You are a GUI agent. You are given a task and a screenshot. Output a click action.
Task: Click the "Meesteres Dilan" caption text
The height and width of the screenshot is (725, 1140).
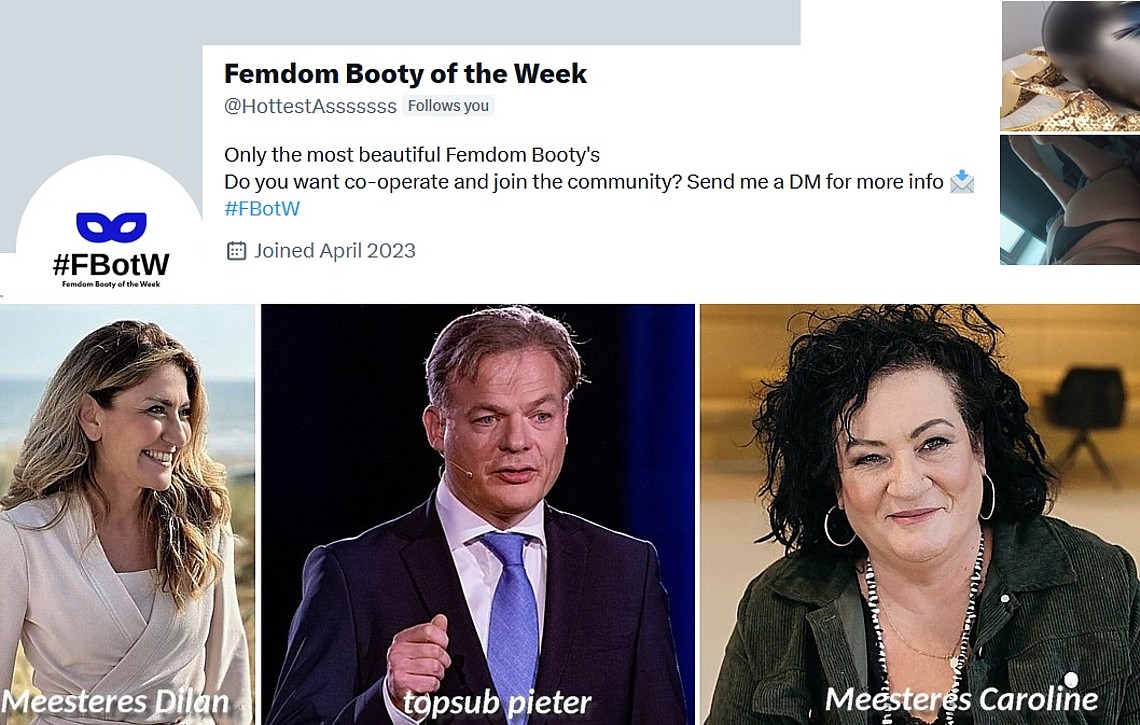pos(116,701)
